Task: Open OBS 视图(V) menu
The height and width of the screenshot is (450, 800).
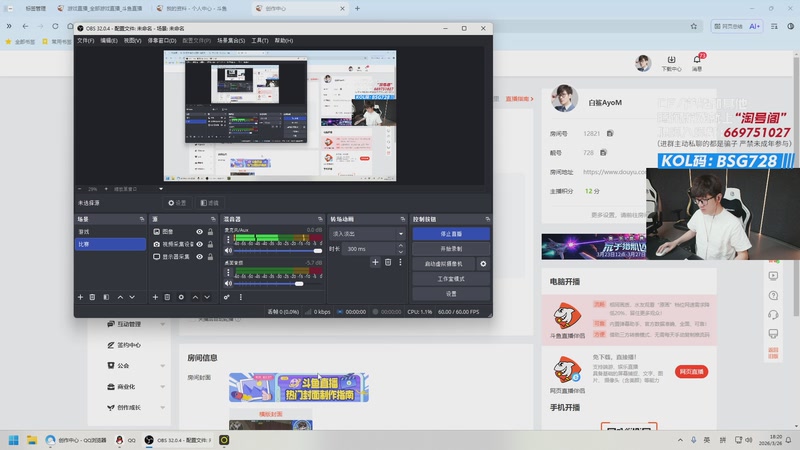Action: (133, 40)
